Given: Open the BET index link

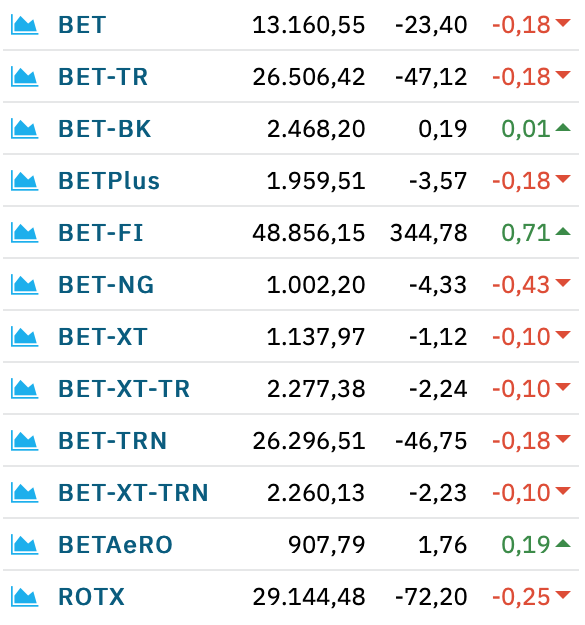Looking at the screenshot, I should 82,25.
